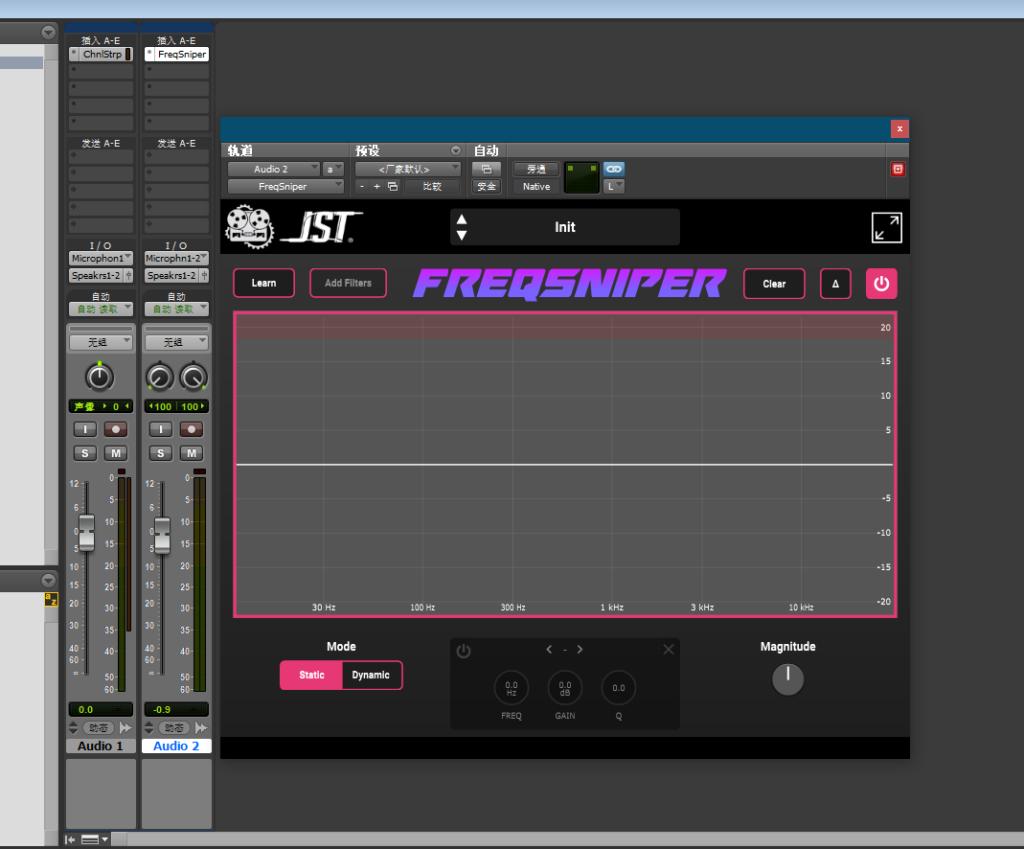This screenshot has height=849, width=1024.
Task: Close the filter band with the X icon
Action: [x=668, y=649]
